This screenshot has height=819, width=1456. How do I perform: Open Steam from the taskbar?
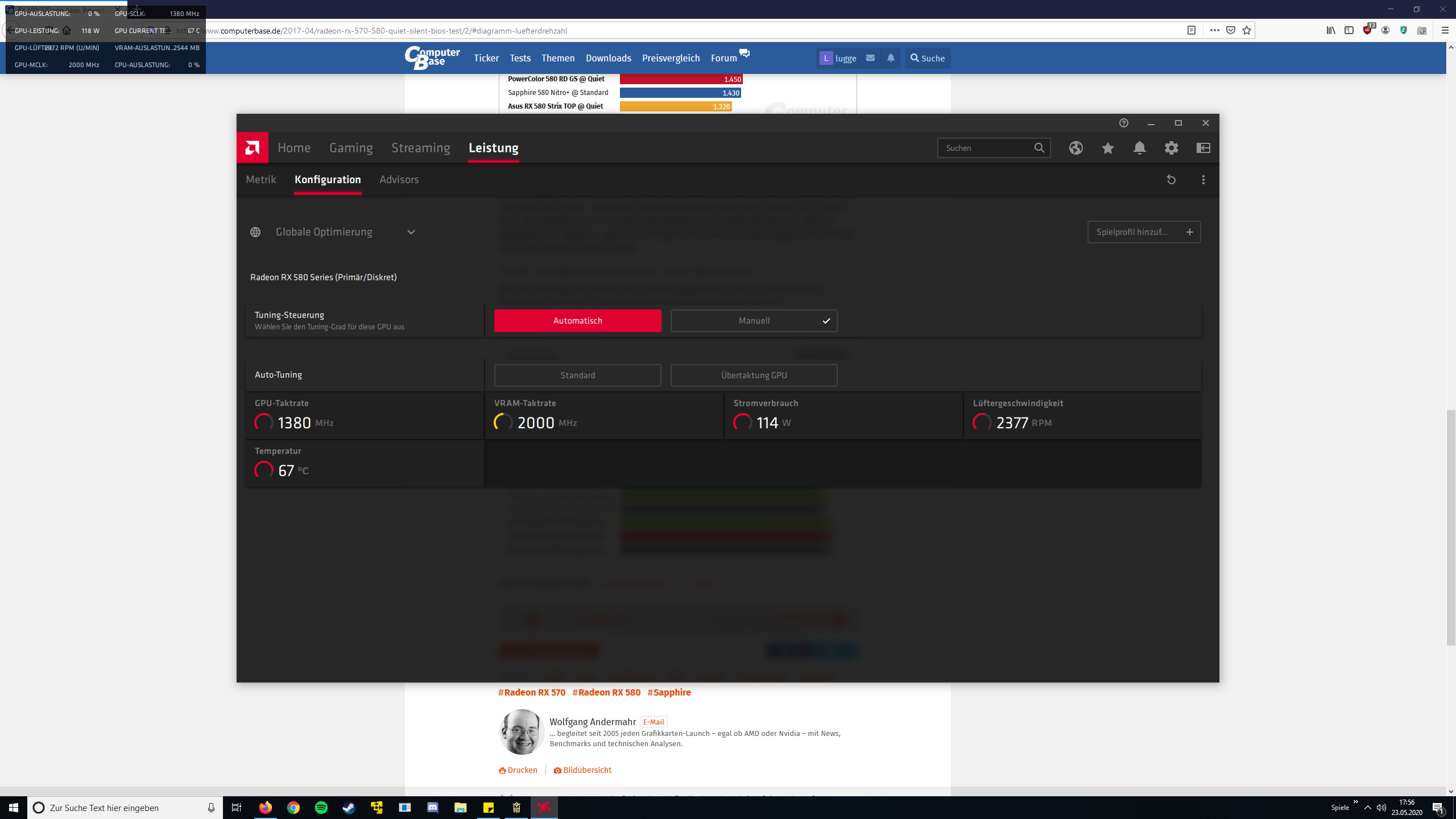point(349,808)
